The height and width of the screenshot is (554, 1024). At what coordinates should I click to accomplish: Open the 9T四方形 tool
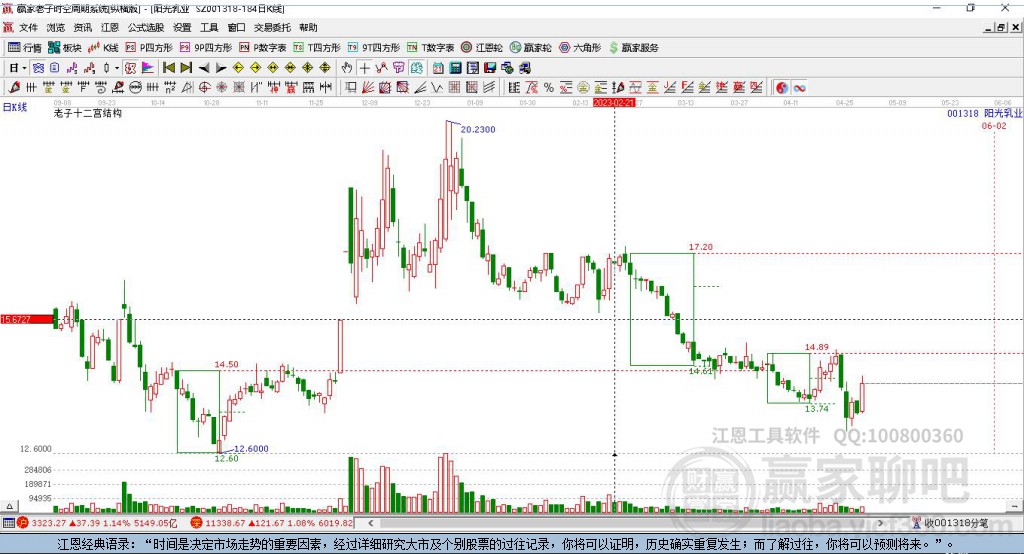(x=374, y=48)
